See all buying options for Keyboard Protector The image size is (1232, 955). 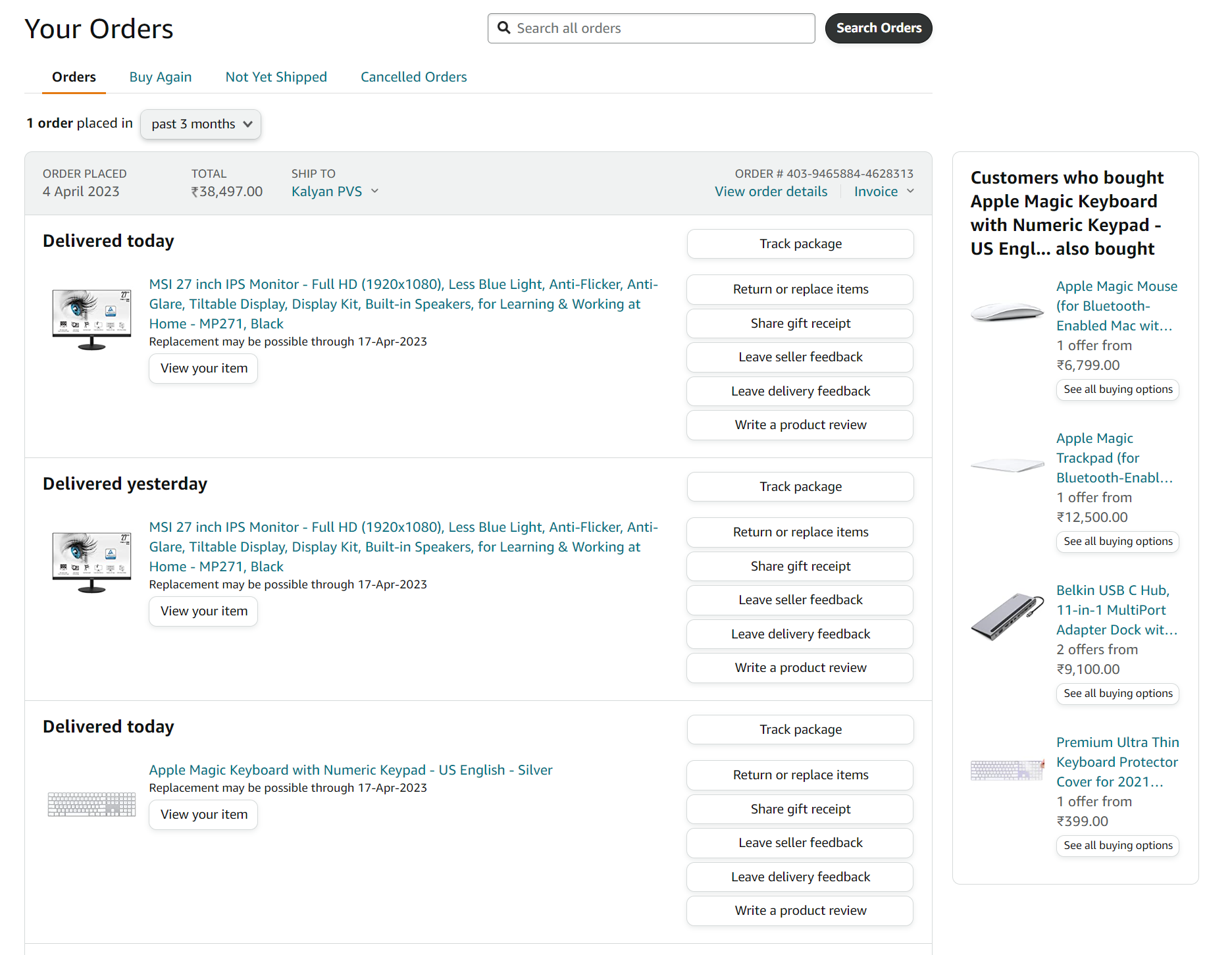pyautogui.click(x=1117, y=846)
